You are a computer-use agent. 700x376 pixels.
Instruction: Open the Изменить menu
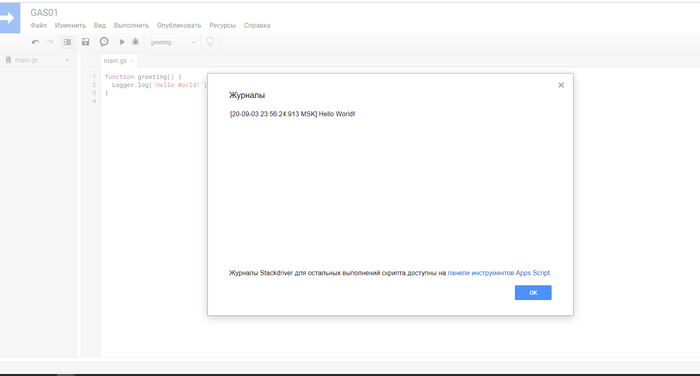pos(70,25)
